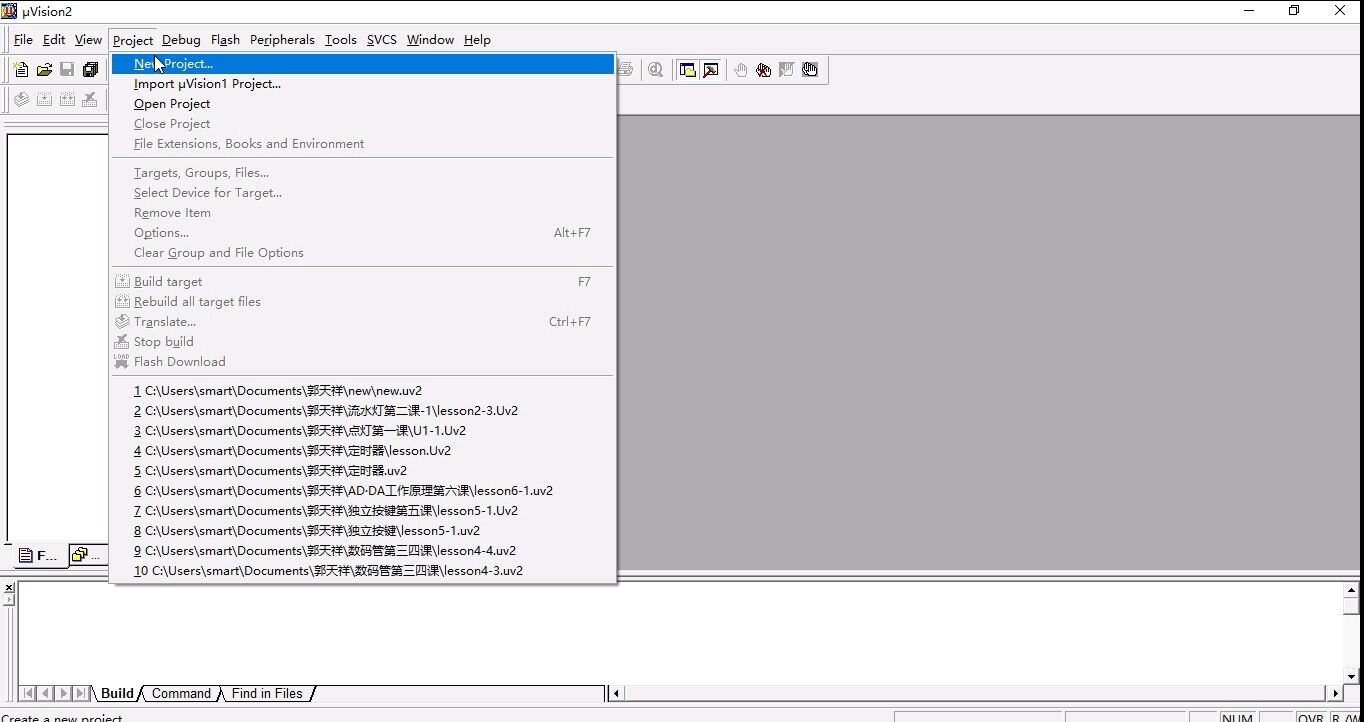1364x722 pixels.
Task: Choose Import µVision1 Project entry
Action: tap(362, 84)
